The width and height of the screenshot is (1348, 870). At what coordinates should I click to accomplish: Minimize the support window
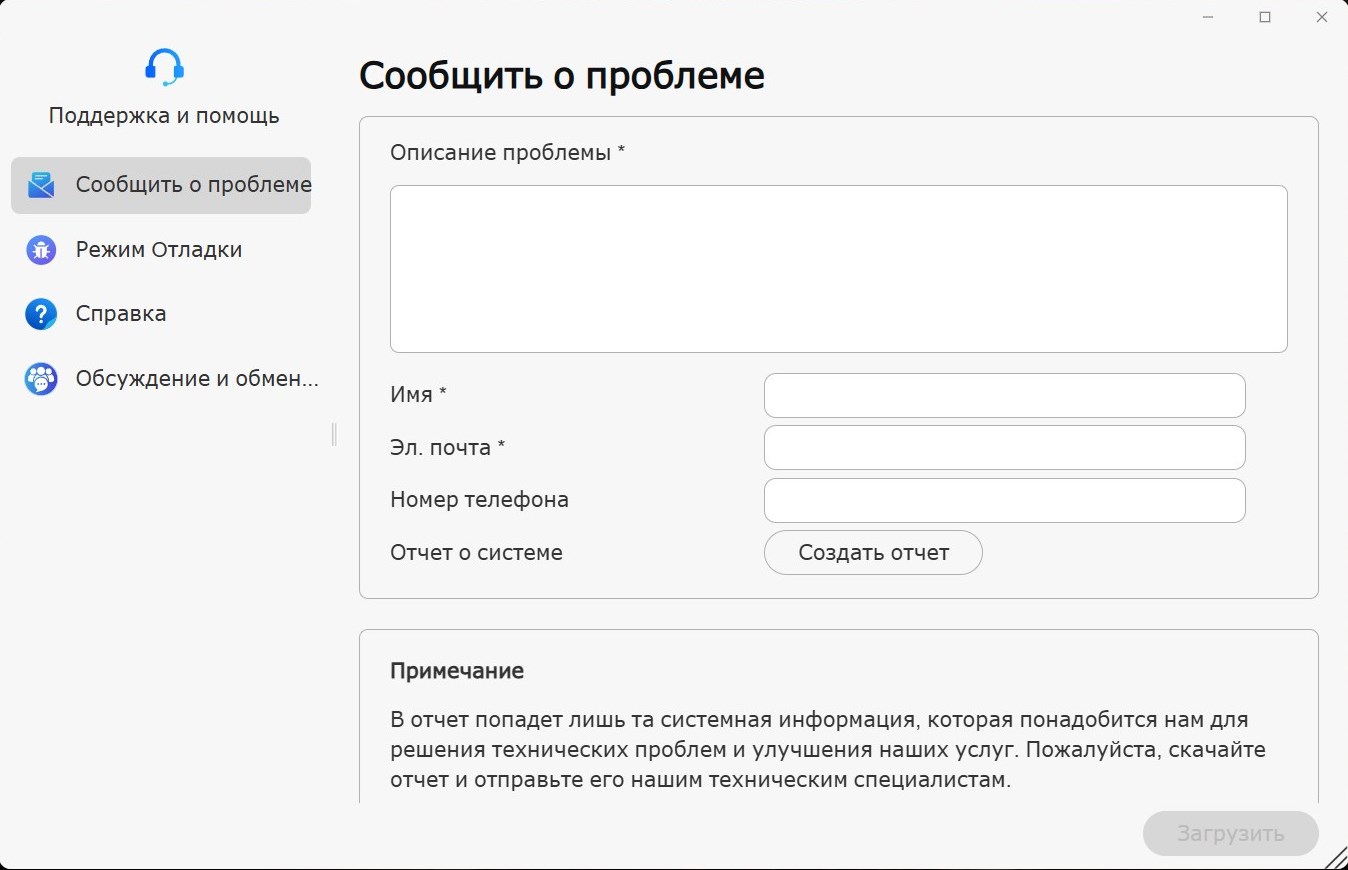pyautogui.click(x=1208, y=17)
